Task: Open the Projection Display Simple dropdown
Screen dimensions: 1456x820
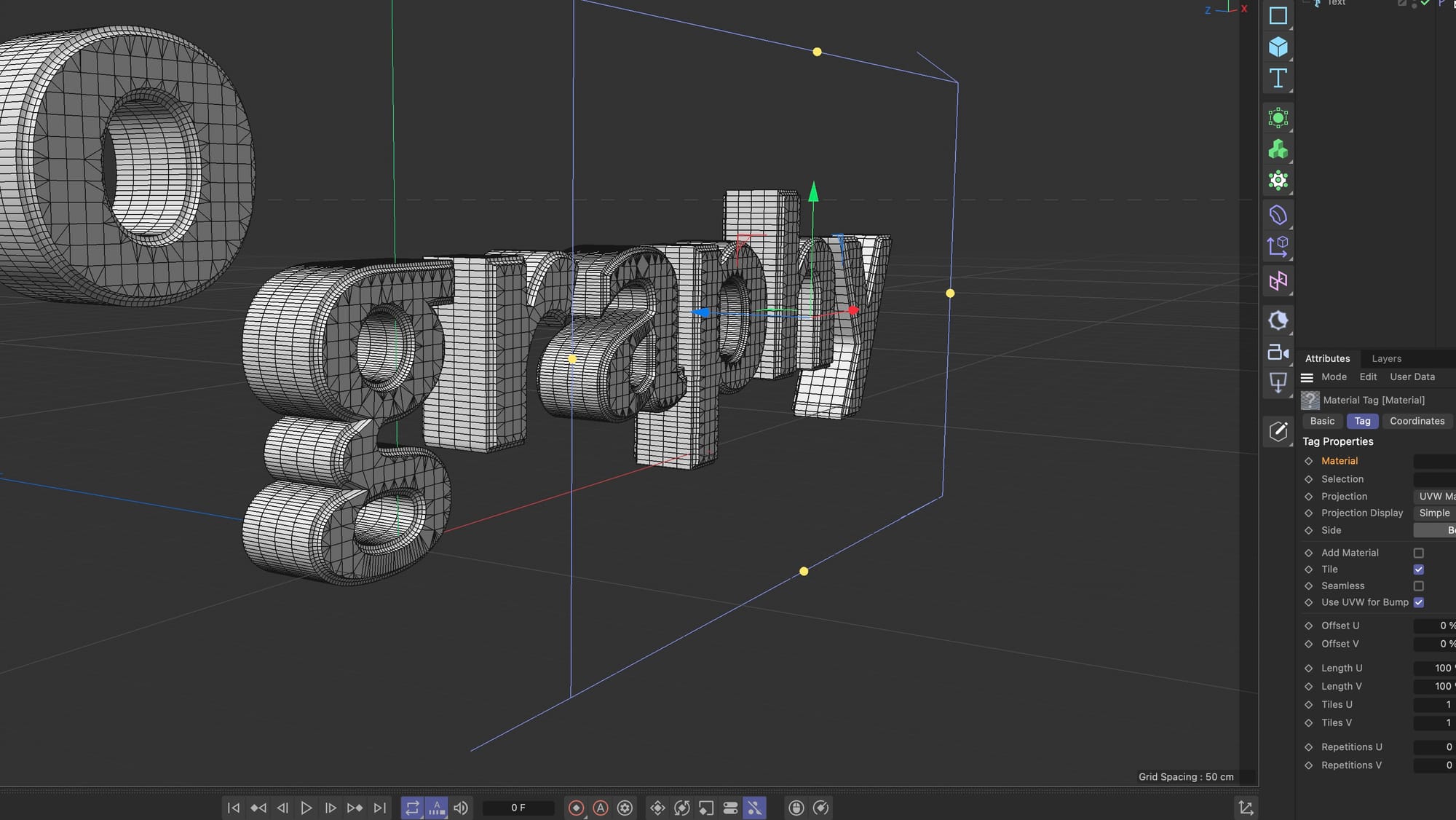Action: pyautogui.click(x=1434, y=513)
